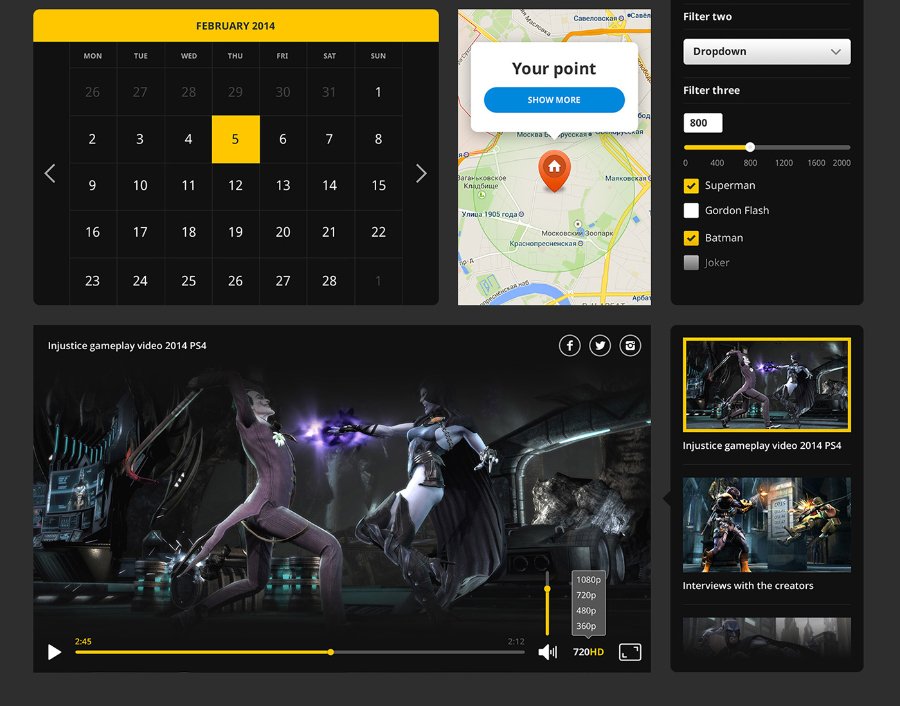Play the Injustice gameplay video
Viewport: 900px width, 706px height.
coord(55,652)
